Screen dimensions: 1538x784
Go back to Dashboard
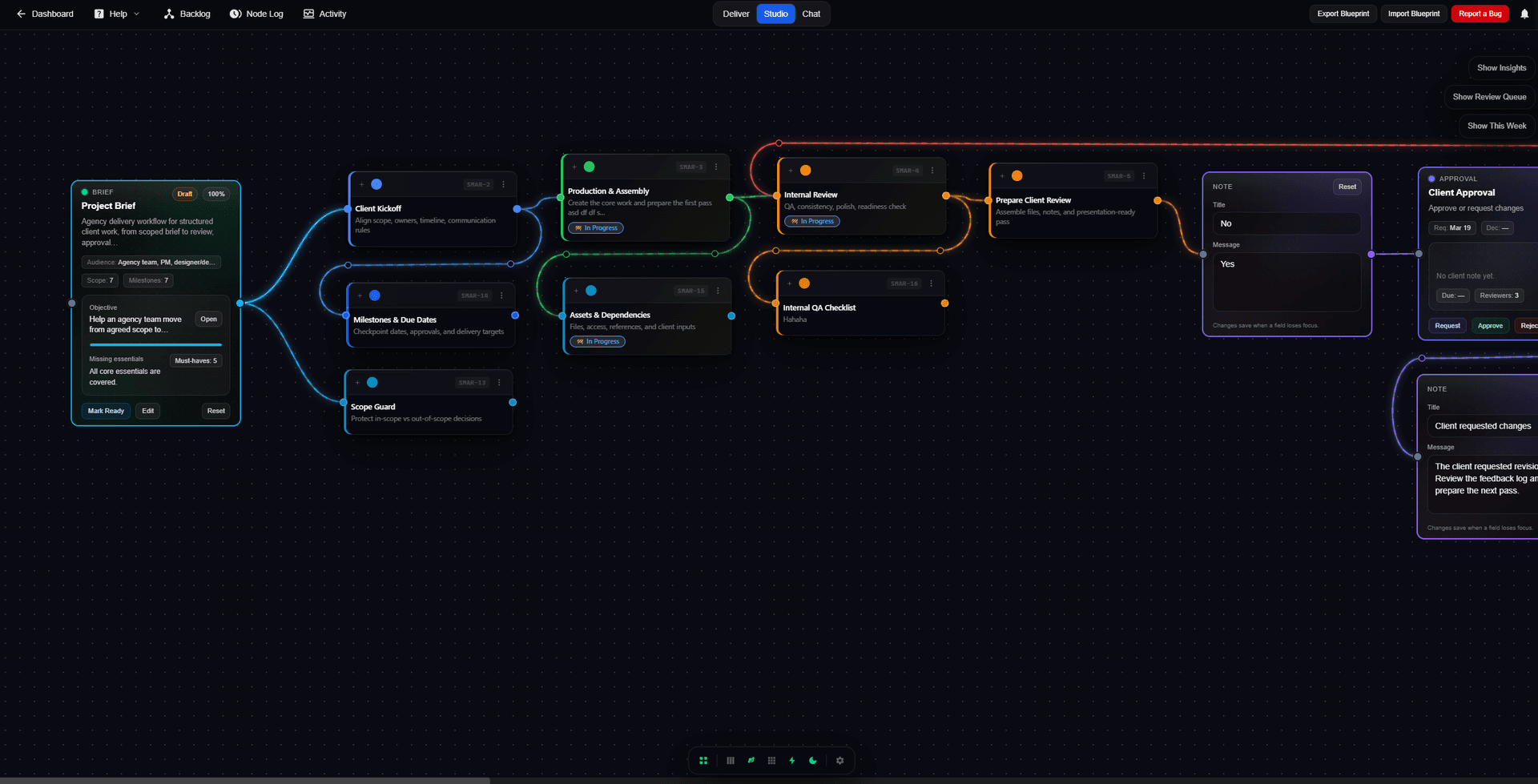tap(45, 14)
